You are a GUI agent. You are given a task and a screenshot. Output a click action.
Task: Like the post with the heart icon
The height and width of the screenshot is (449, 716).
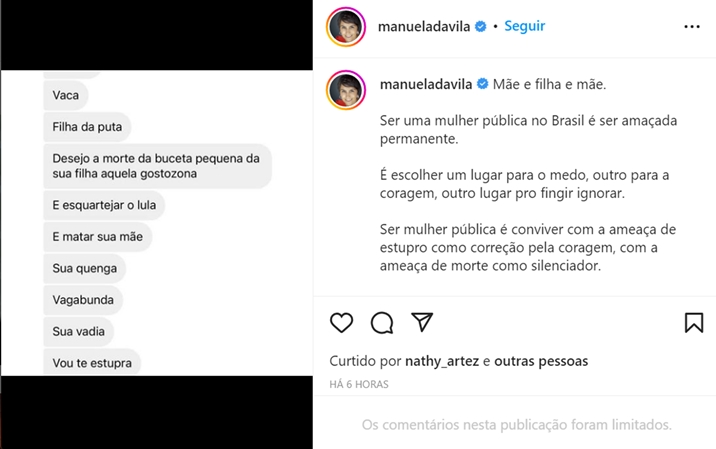[x=342, y=322]
